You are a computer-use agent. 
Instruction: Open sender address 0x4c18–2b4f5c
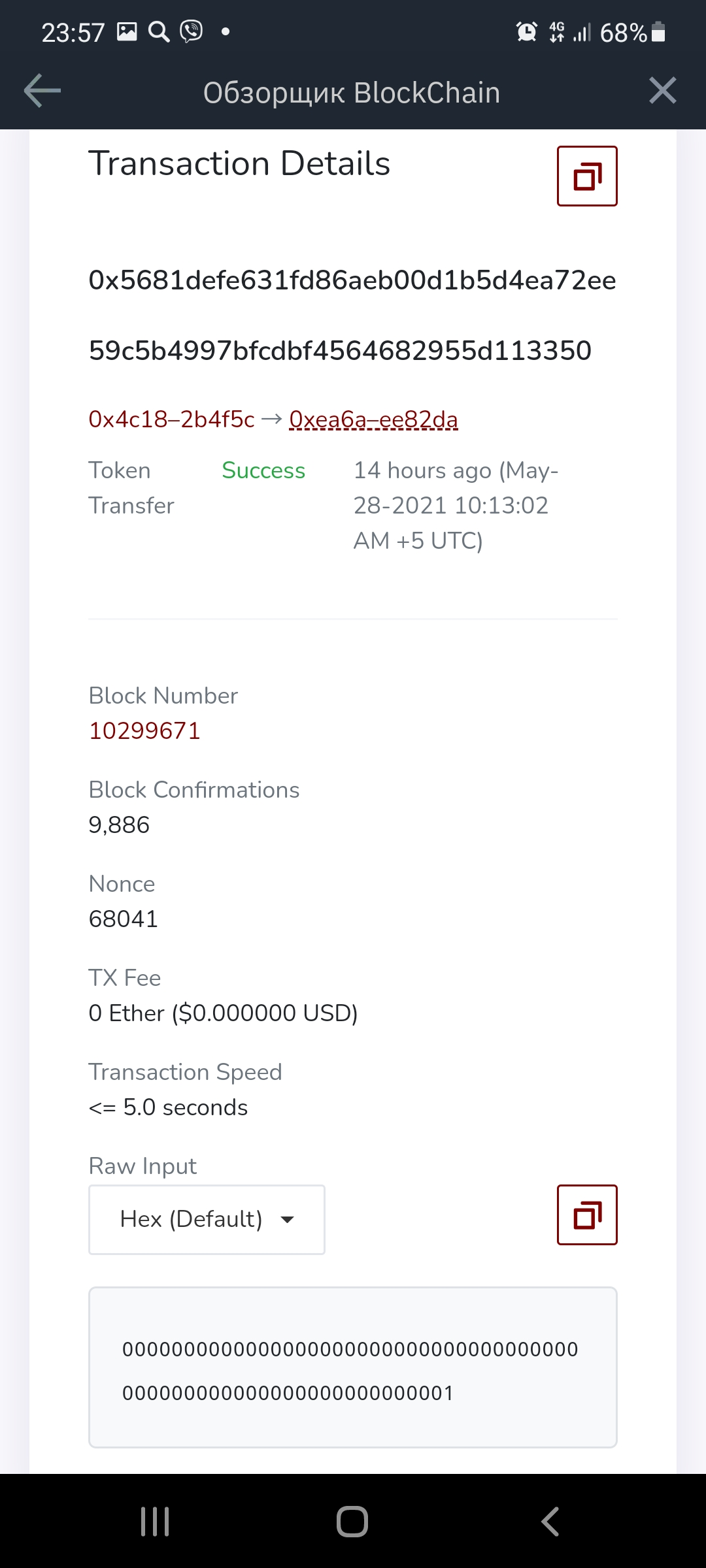pyautogui.click(x=171, y=419)
